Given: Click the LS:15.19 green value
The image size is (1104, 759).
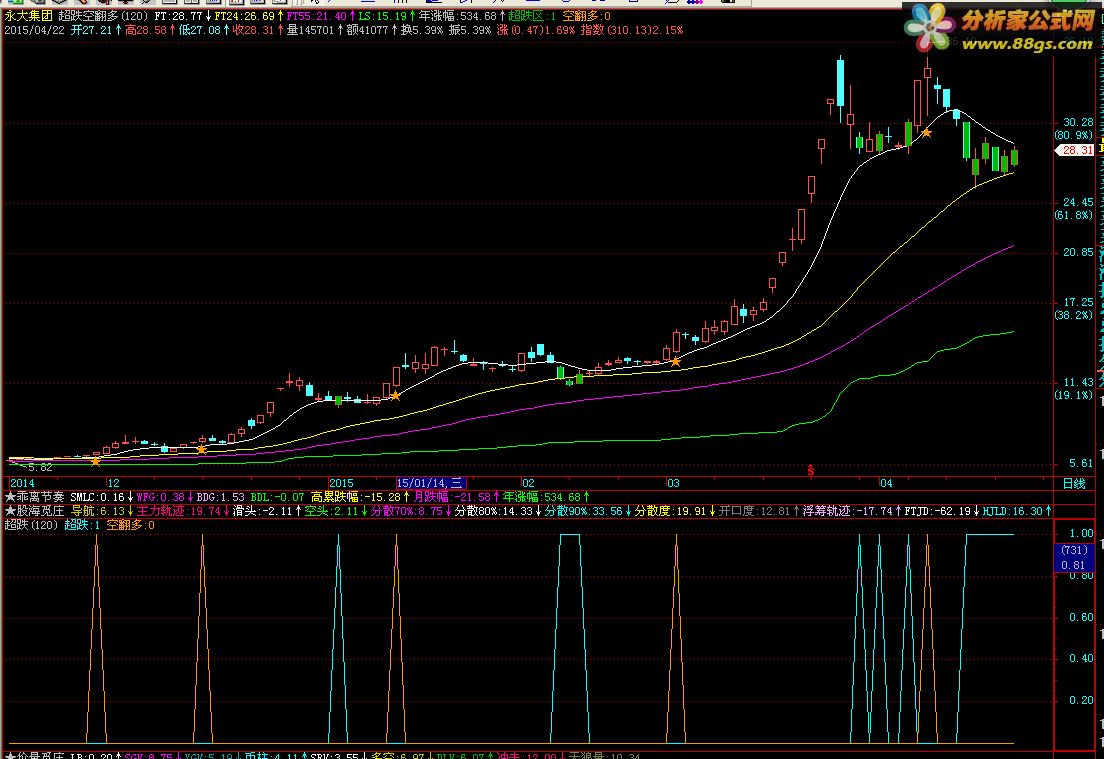Looking at the screenshot, I should (382, 15).
